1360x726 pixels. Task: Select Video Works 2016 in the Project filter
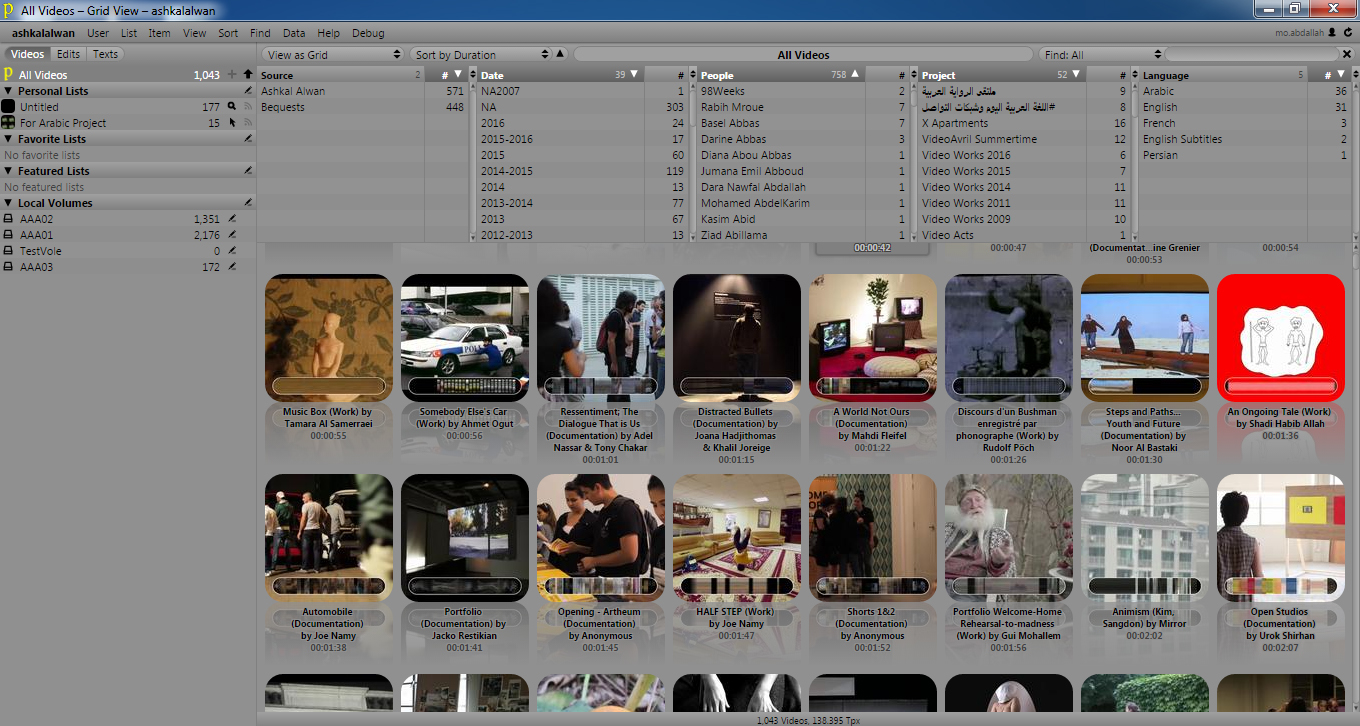1023,155
